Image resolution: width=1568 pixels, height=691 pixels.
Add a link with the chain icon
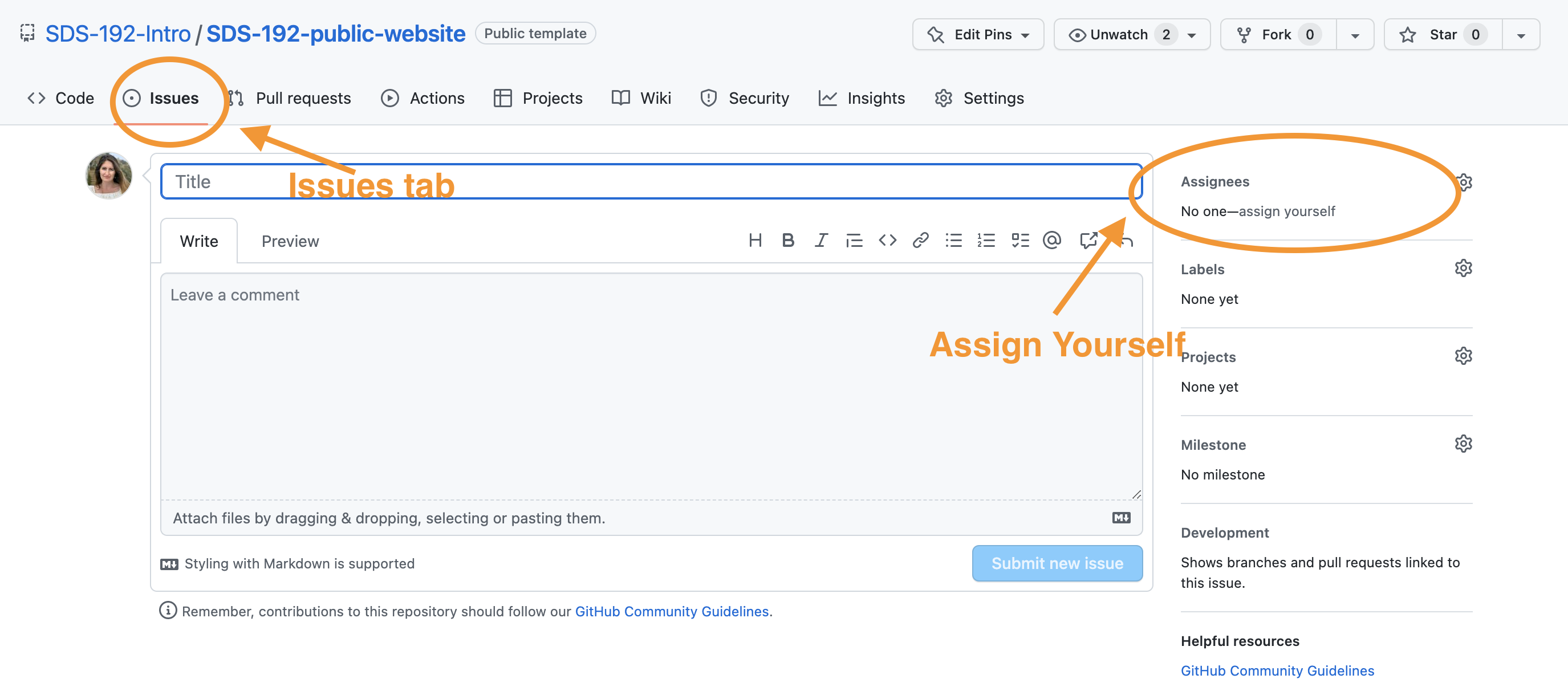pos(920,241)
